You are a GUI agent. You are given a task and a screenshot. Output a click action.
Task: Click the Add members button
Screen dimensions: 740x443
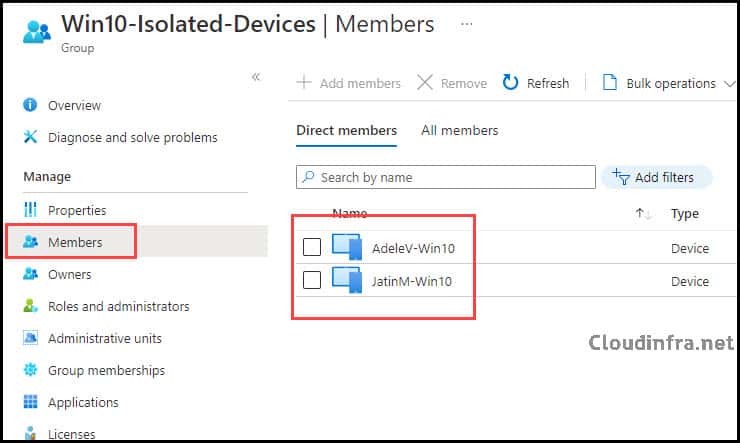point(349,83)
